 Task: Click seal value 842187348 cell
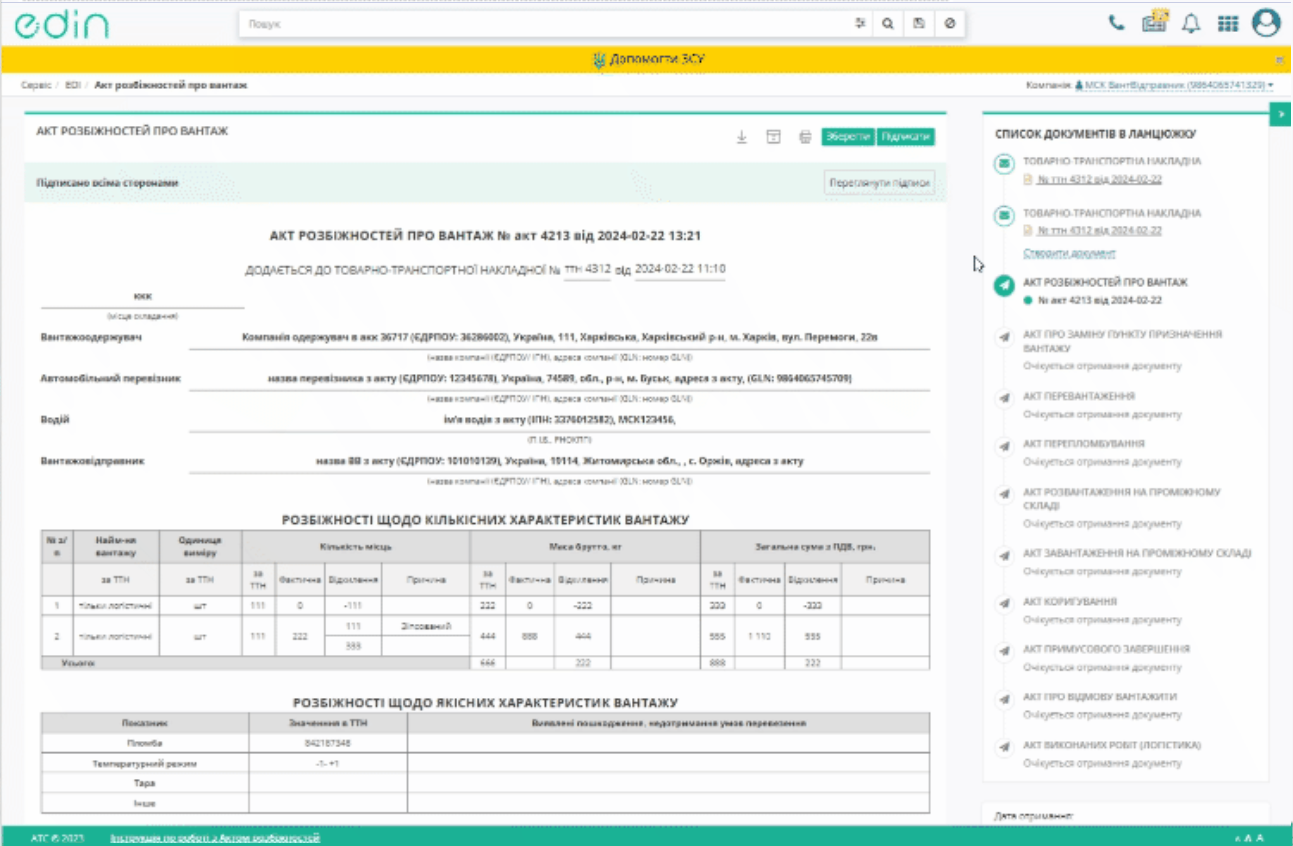(328, 743)
